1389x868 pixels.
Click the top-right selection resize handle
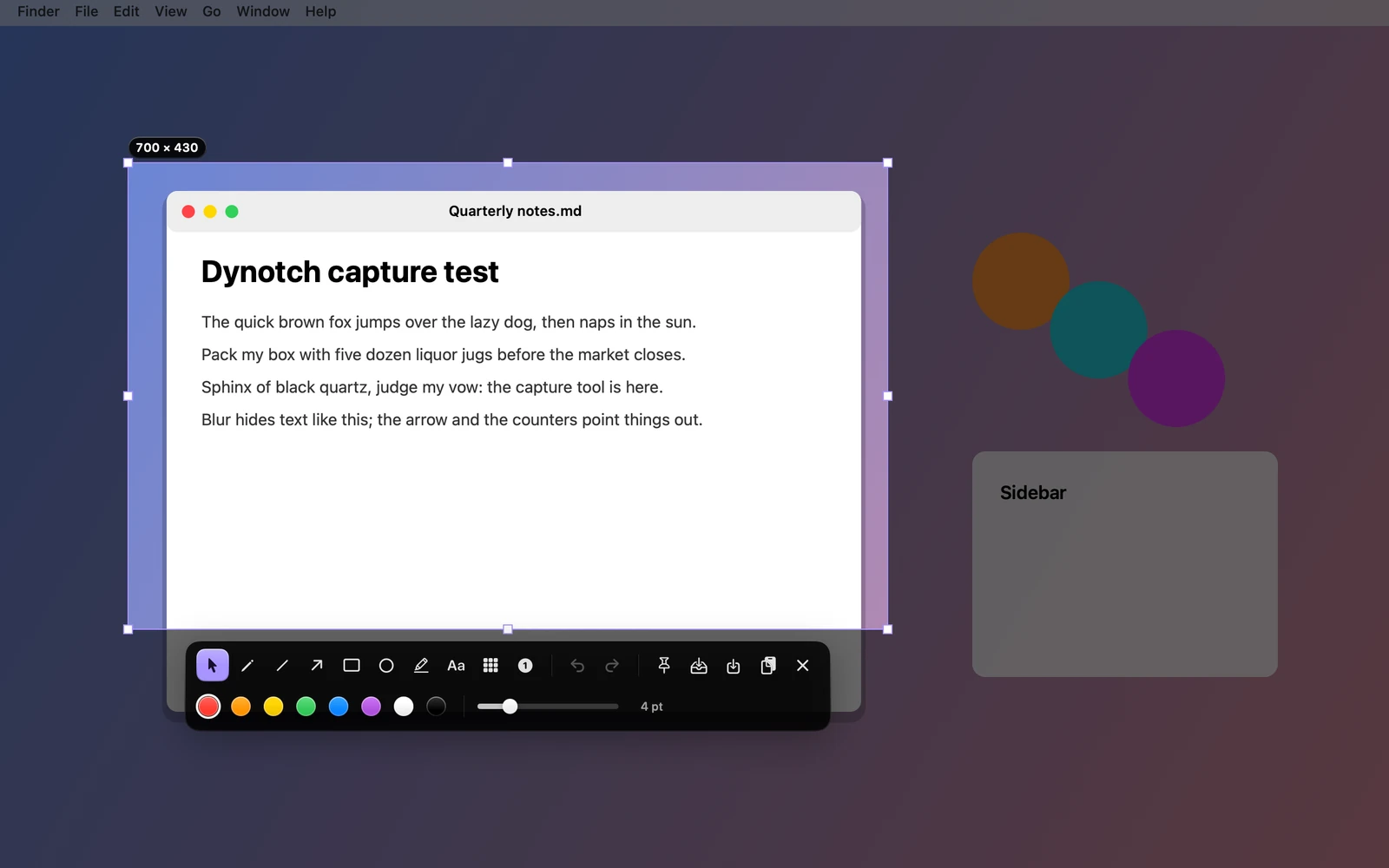(x=887, y=162)
